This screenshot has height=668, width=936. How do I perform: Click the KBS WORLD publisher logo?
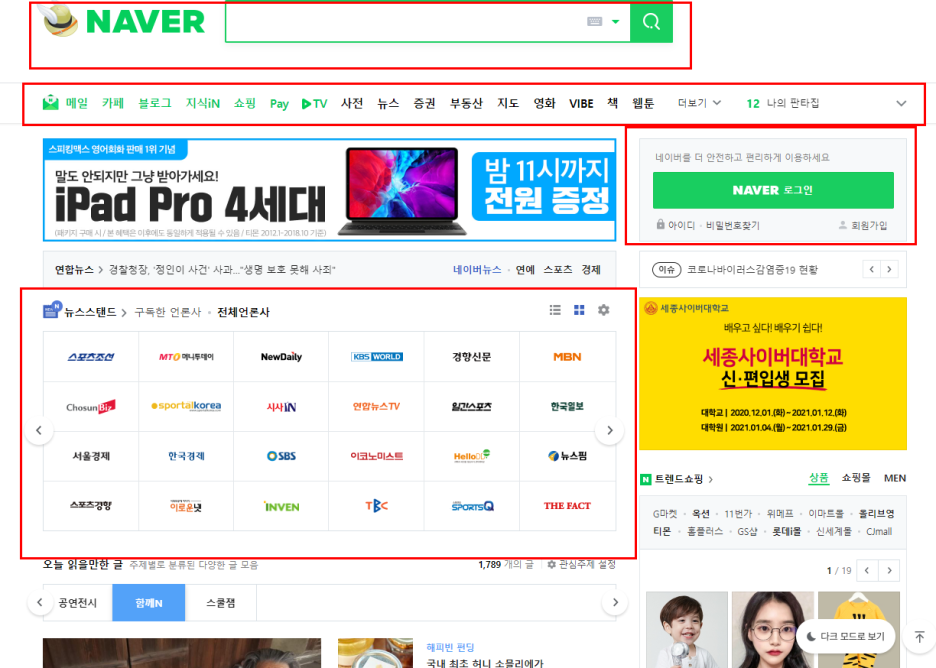[x=377, y=357]
